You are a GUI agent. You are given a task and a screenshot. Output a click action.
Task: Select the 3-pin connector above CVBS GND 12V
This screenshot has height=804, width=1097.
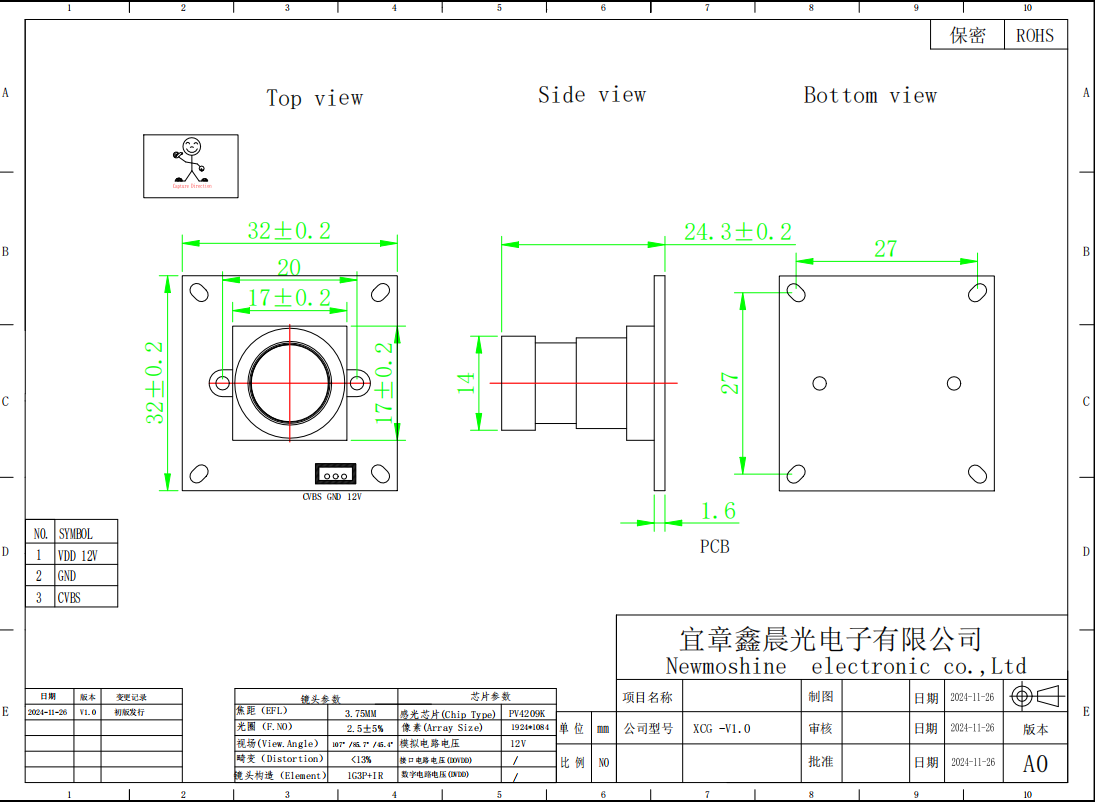point(335,475)
